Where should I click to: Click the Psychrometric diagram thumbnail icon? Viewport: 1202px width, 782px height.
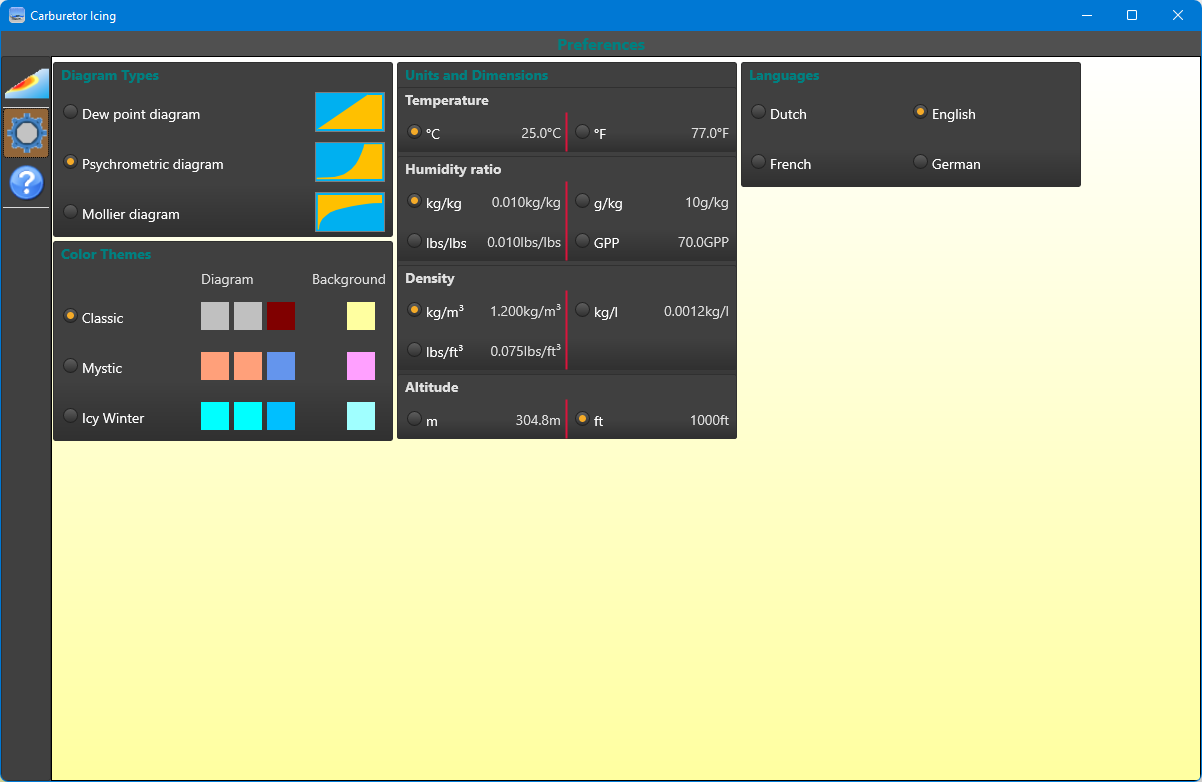tap(350, 162)
